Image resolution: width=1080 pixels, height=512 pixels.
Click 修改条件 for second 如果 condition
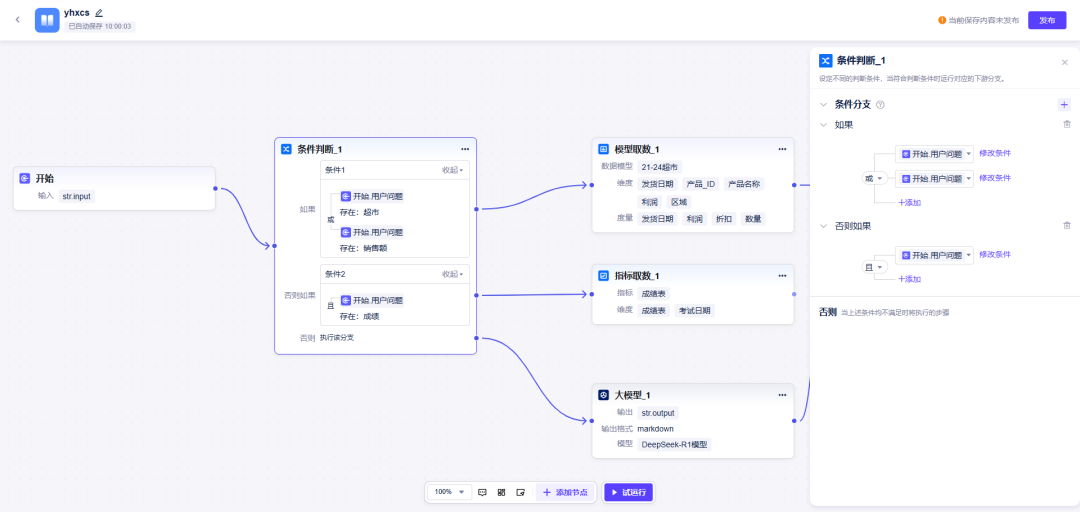[x=995, y=178]
